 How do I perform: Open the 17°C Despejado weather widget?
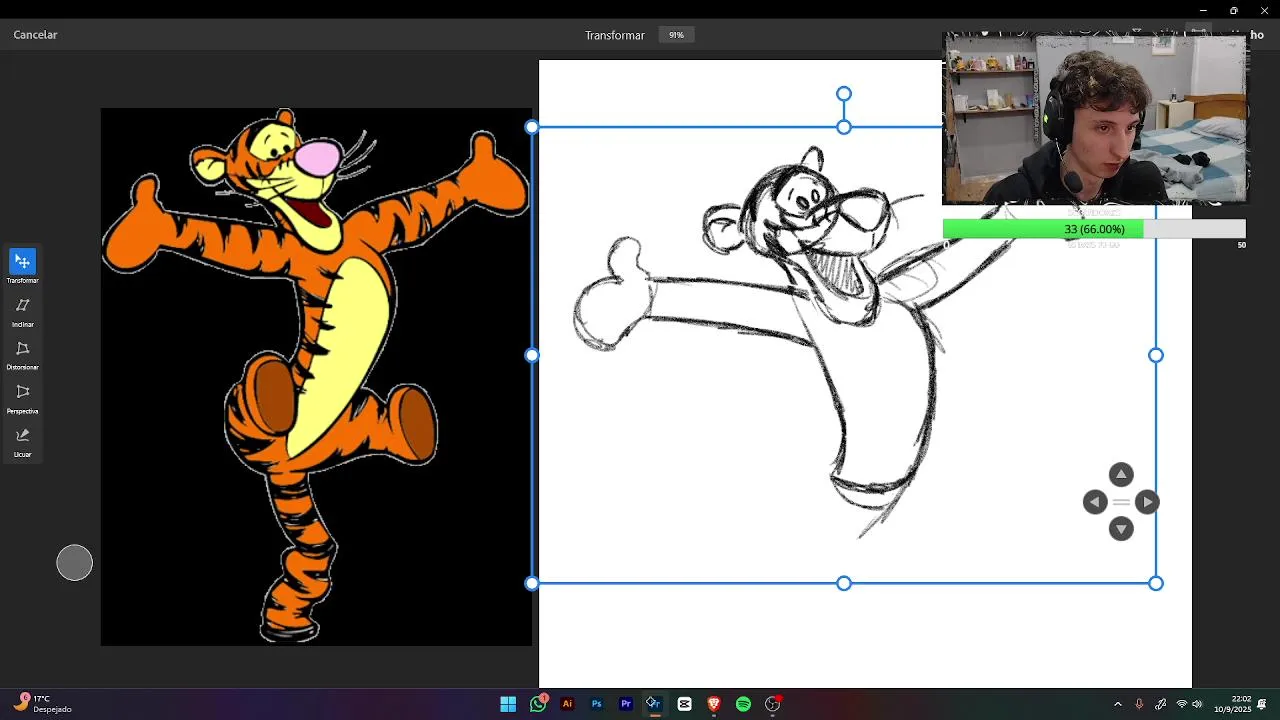45,704
